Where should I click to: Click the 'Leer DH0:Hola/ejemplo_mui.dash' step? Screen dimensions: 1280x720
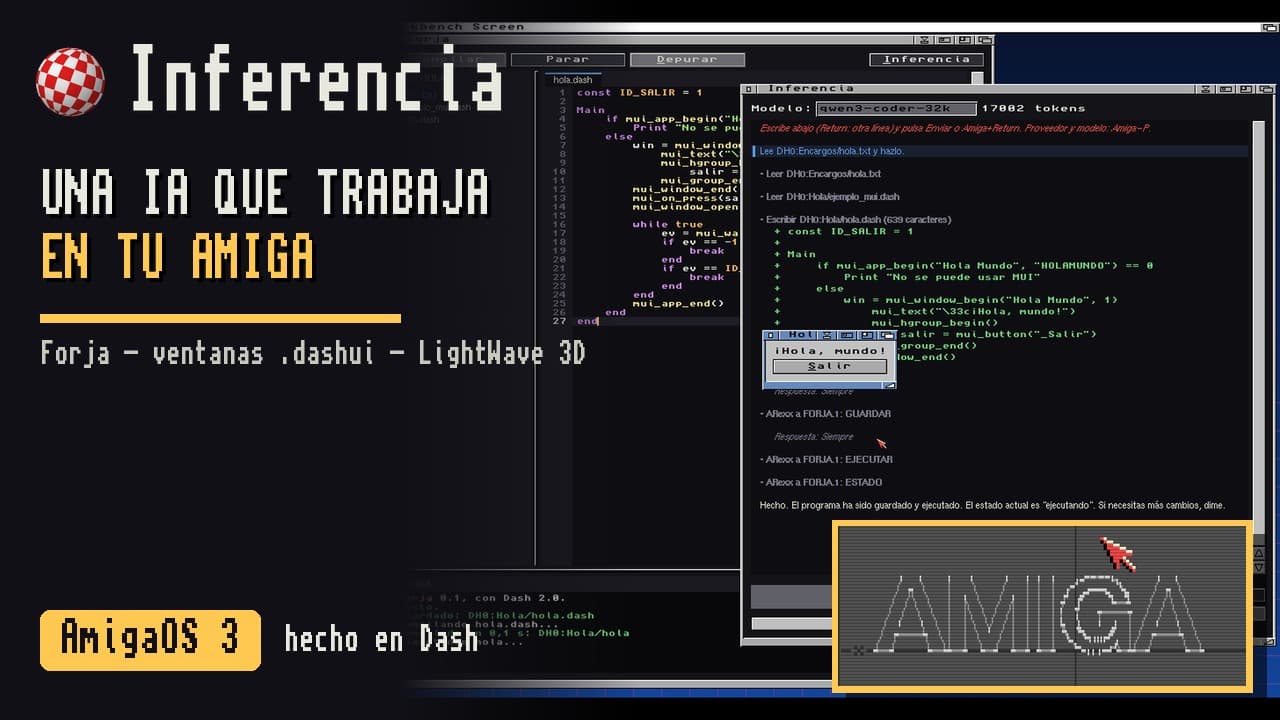coord(829,197)
